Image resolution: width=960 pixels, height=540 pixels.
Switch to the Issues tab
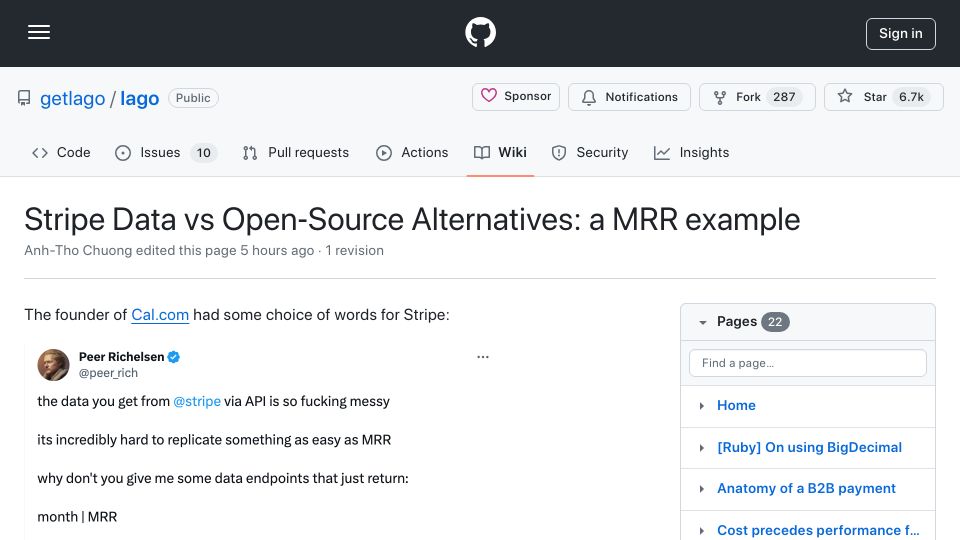165,152
